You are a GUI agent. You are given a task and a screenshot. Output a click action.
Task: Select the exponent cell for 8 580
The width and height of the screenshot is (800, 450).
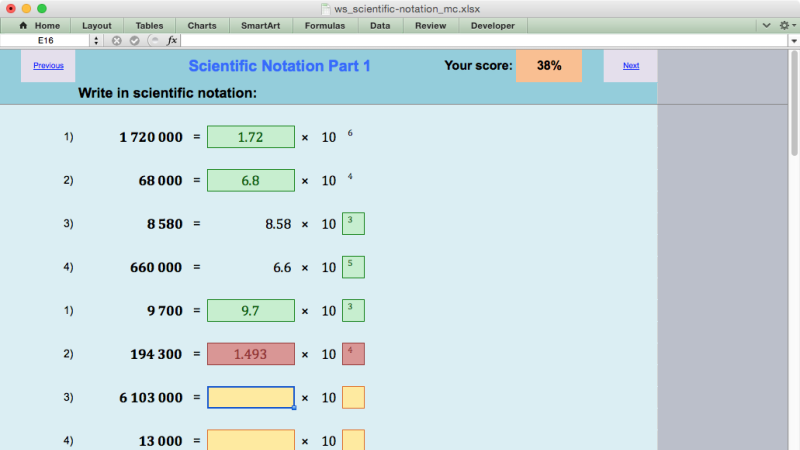tap(353, 223)
